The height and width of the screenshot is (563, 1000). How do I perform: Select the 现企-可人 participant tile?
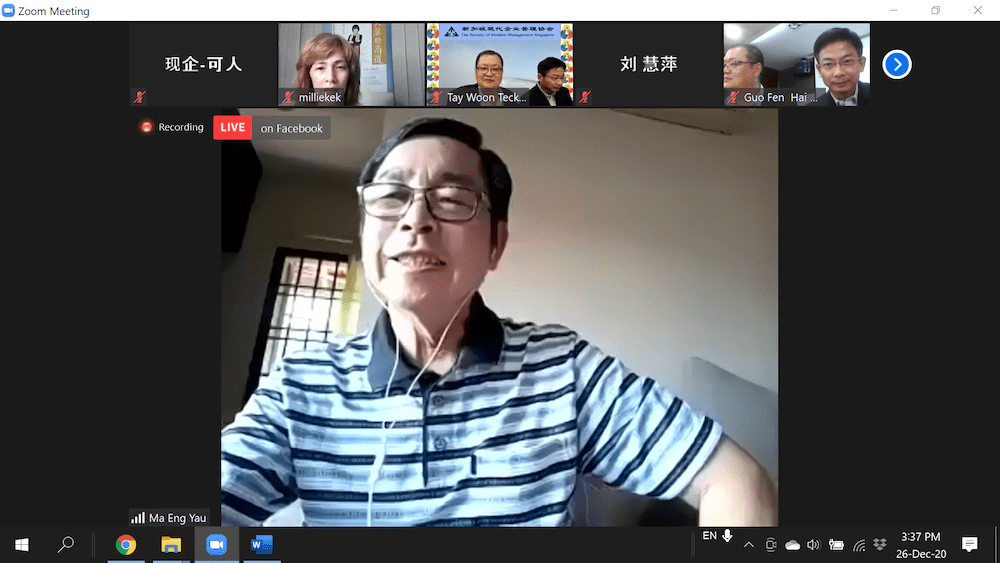click(x=203, y=64)
